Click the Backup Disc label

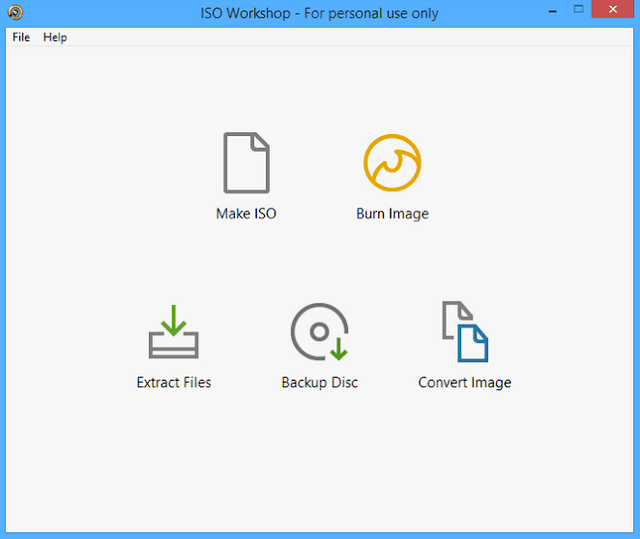click(320, 383)
